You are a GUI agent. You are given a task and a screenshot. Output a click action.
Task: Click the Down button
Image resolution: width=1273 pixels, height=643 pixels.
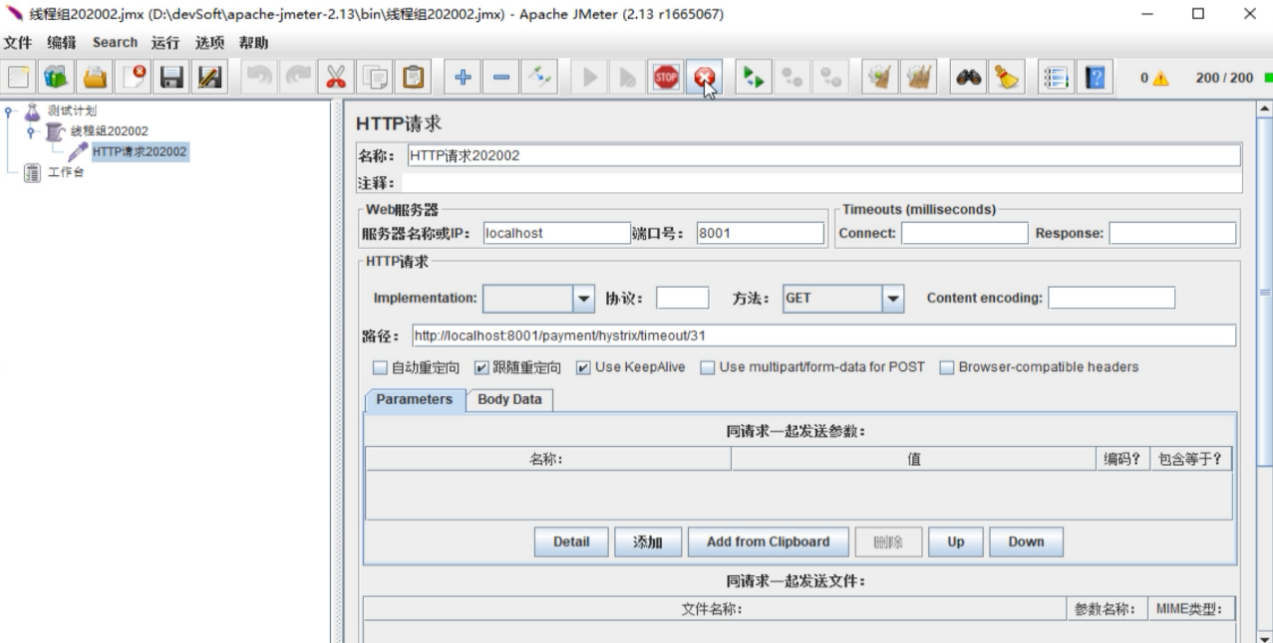click(x=1026, y=542)
